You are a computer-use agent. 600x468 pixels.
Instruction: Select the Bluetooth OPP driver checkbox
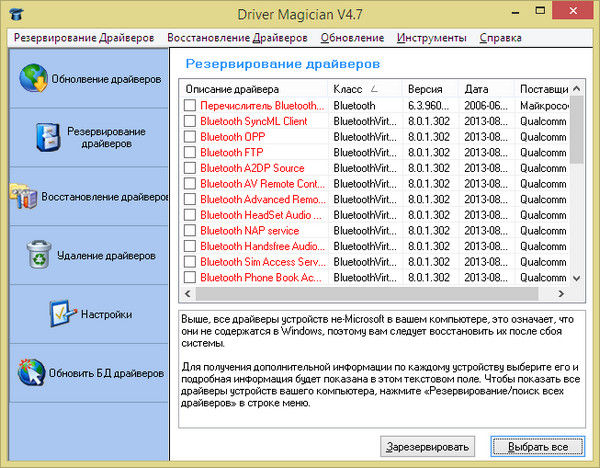point(190,137)
